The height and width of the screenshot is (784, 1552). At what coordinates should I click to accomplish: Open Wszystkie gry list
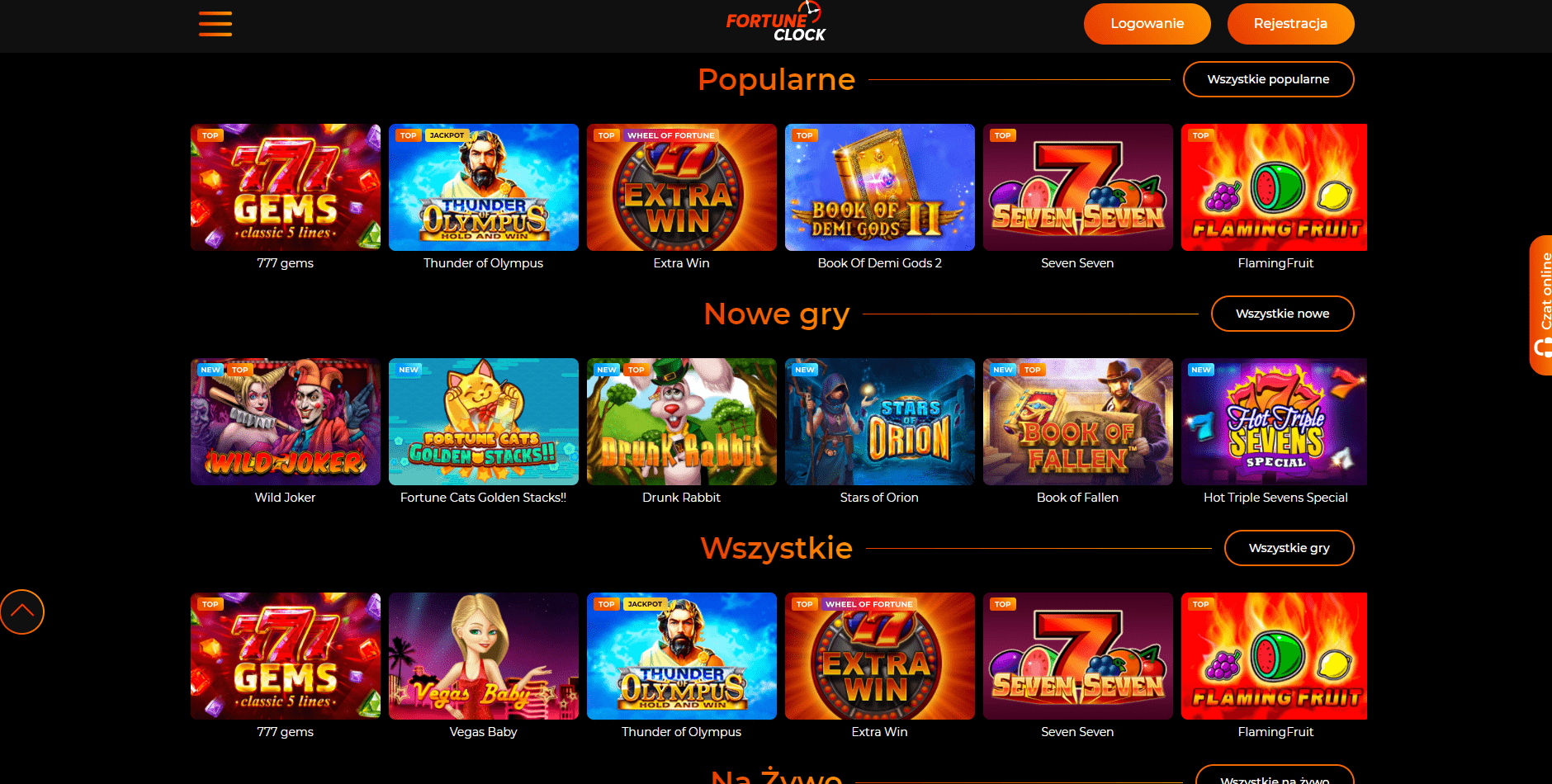[1289, 548]
